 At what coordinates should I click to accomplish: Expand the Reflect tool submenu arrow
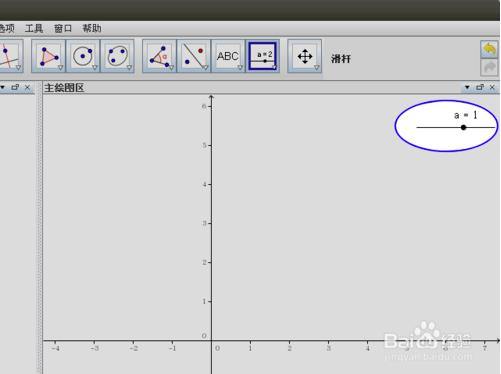tap(206, 68)
